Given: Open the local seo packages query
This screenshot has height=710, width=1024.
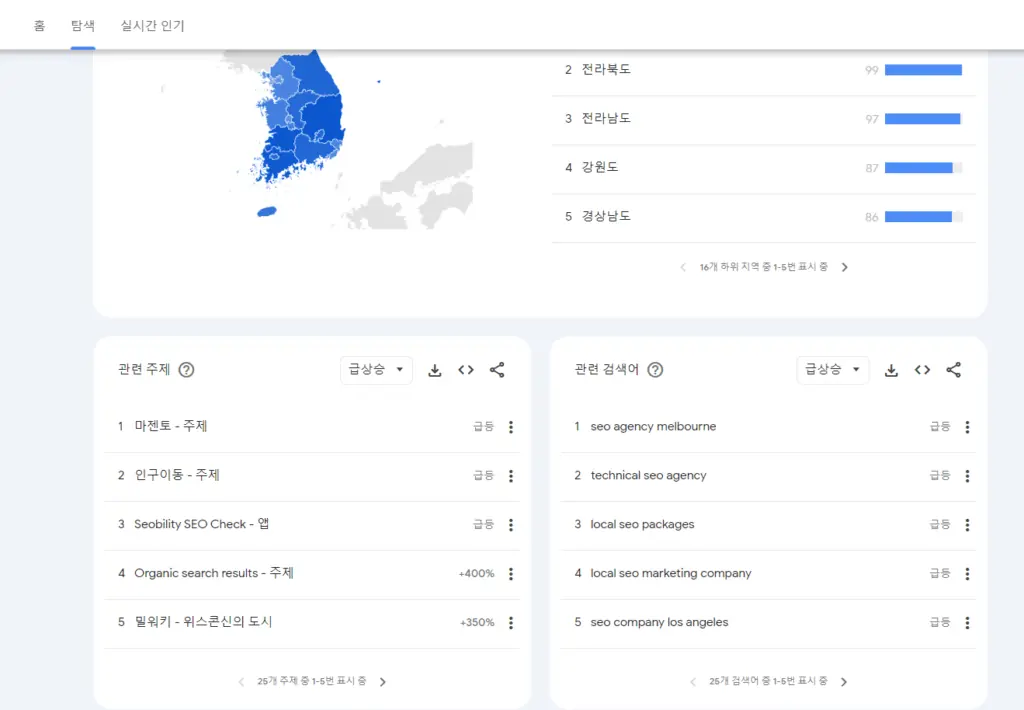Looking at the screenshot, I should point(642,524).
